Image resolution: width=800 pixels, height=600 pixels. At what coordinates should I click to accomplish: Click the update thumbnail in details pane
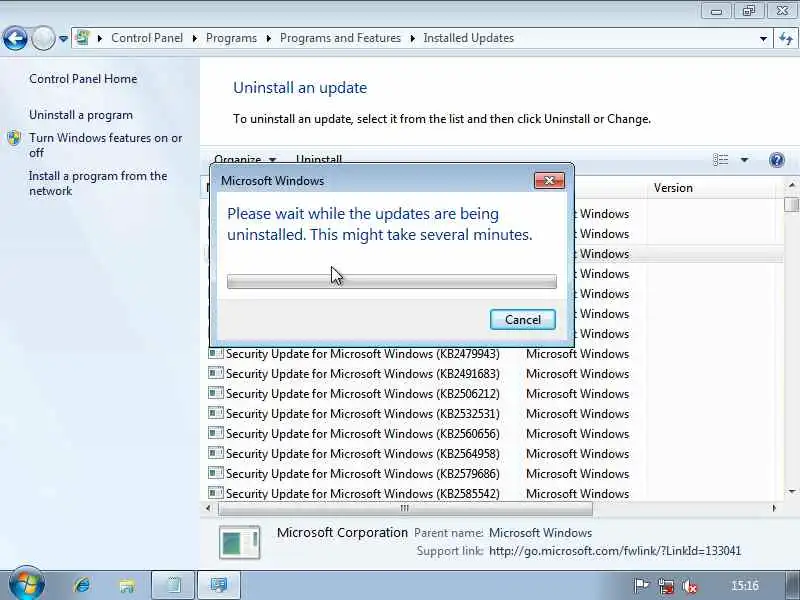[239, 542]
